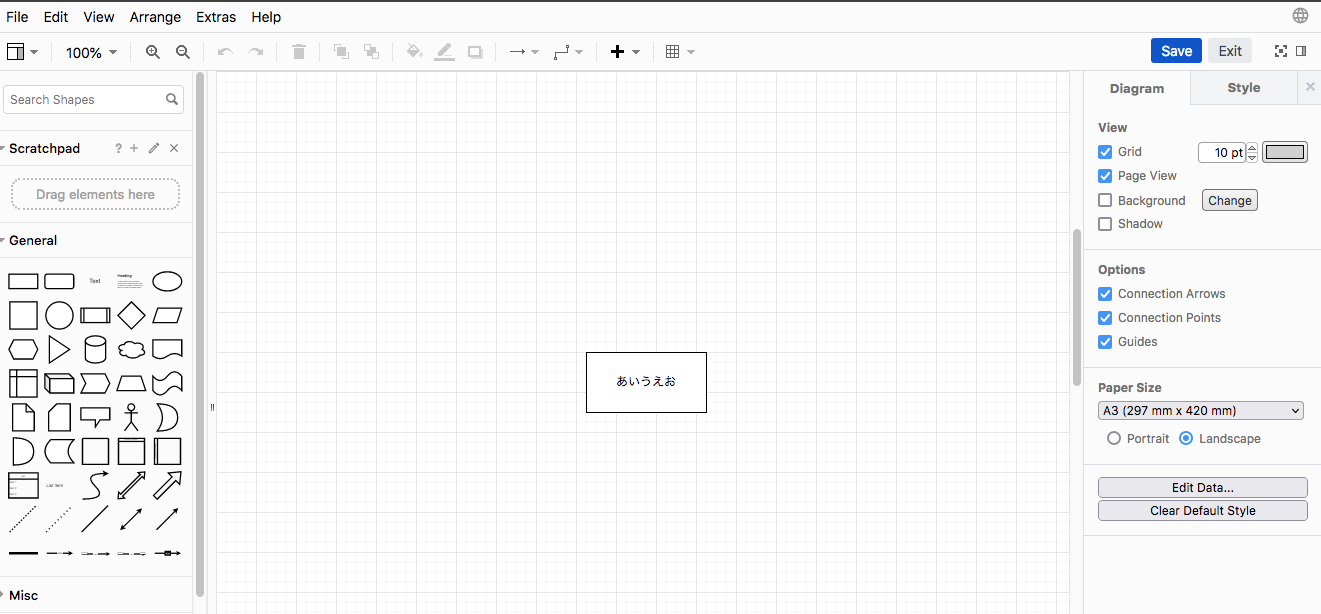Screen dimensions: 1321x614
Task: Select the Diamond shape in General
Action: click(x=131, y=316)
